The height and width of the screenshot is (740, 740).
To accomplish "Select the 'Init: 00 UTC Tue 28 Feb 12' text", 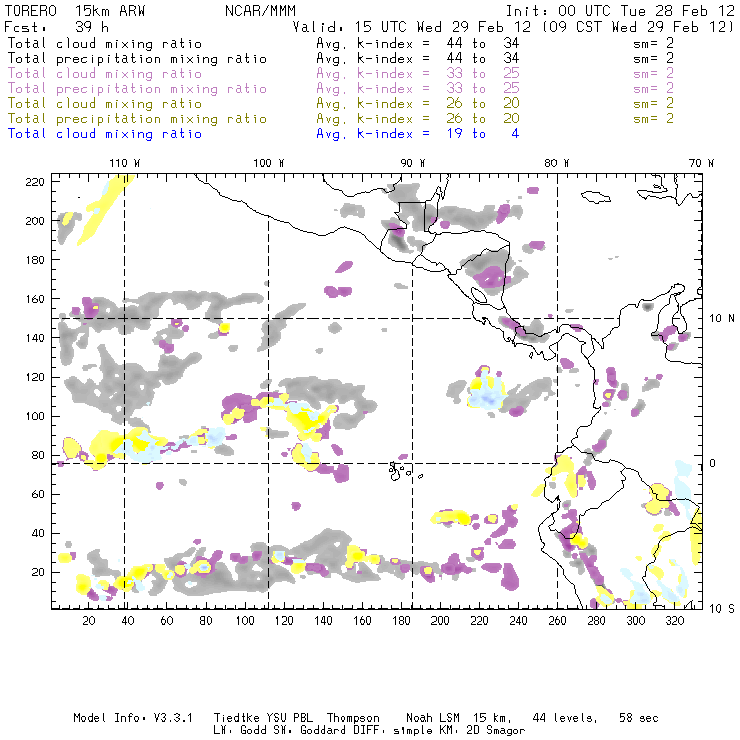I will click(620, 11).
